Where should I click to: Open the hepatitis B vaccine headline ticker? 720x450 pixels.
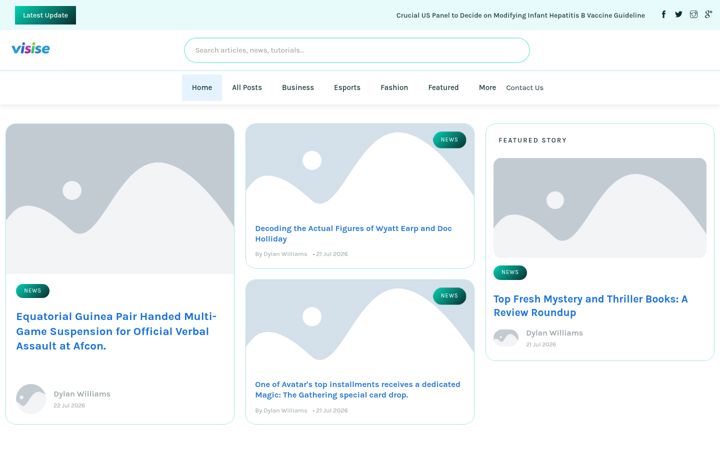tap(520, 15)
